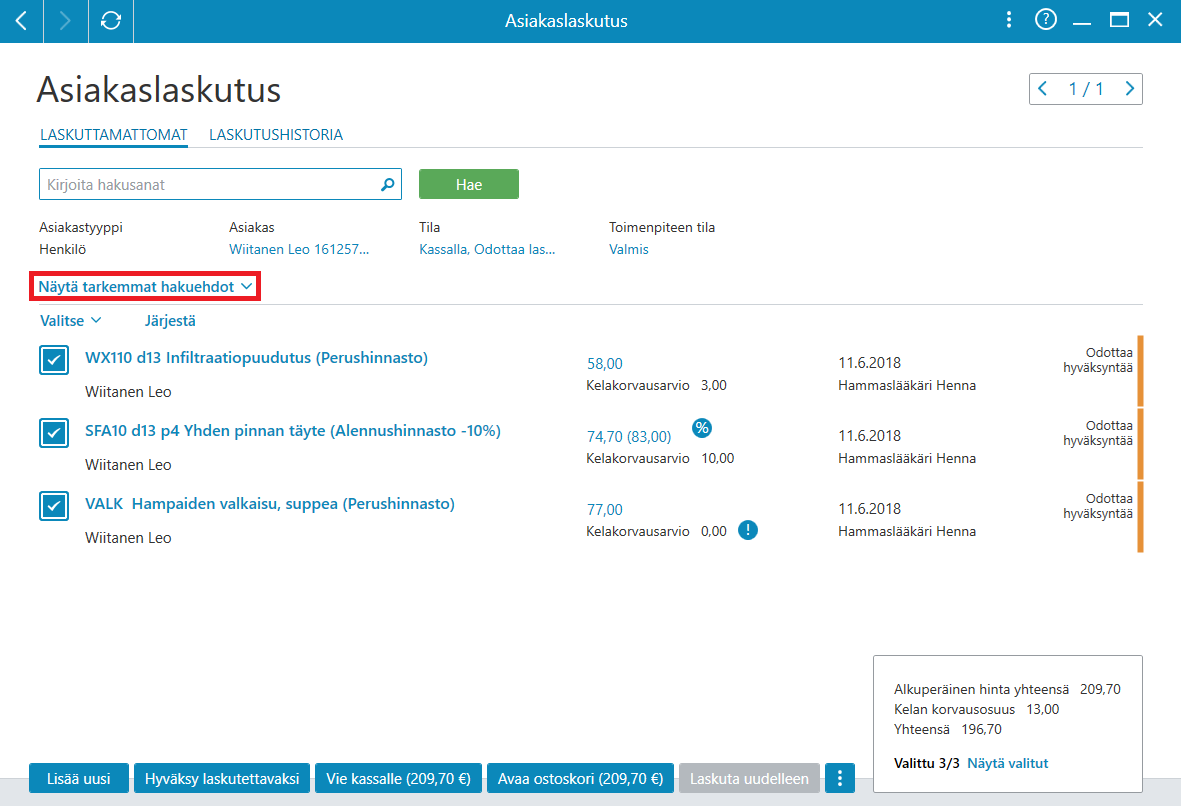Open the Valitse dropdown
1181x806 pixels.
click(x=70, y=321)
